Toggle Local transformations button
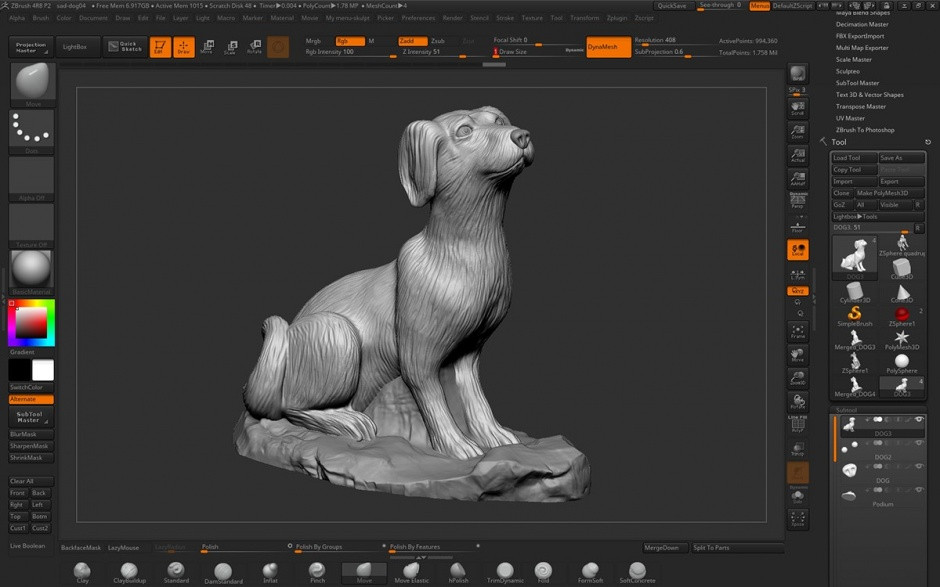The image size is (940, 587). pos(797,250)
